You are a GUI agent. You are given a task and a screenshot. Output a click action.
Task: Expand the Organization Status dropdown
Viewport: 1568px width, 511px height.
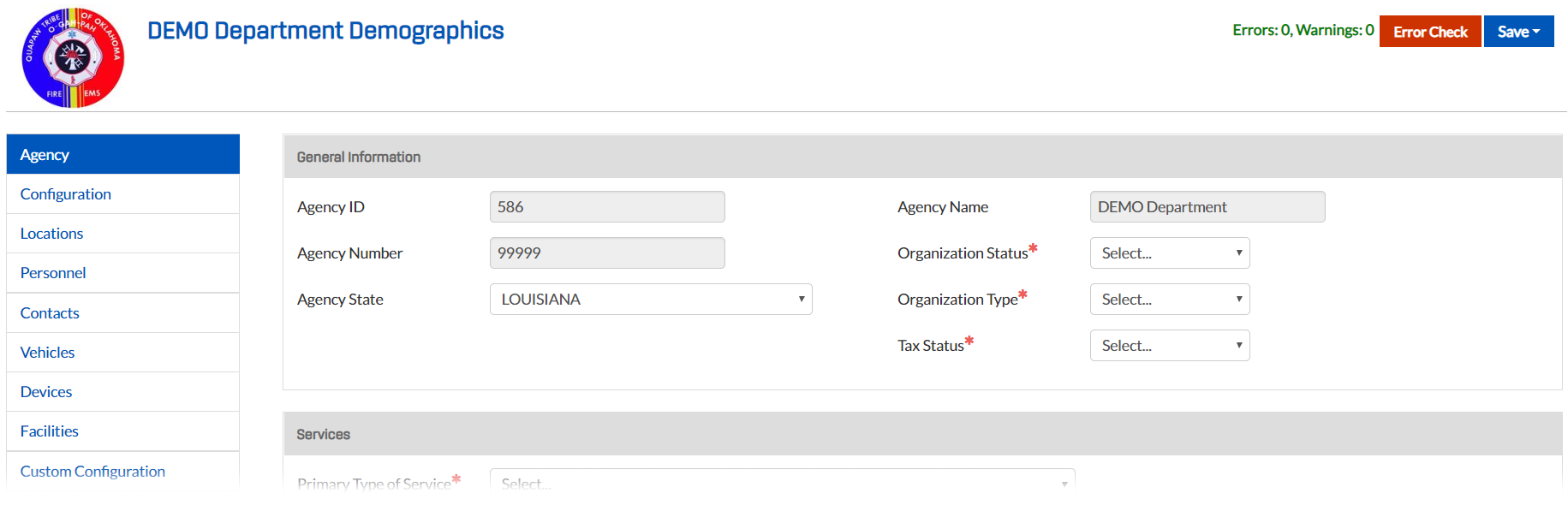1170,253
